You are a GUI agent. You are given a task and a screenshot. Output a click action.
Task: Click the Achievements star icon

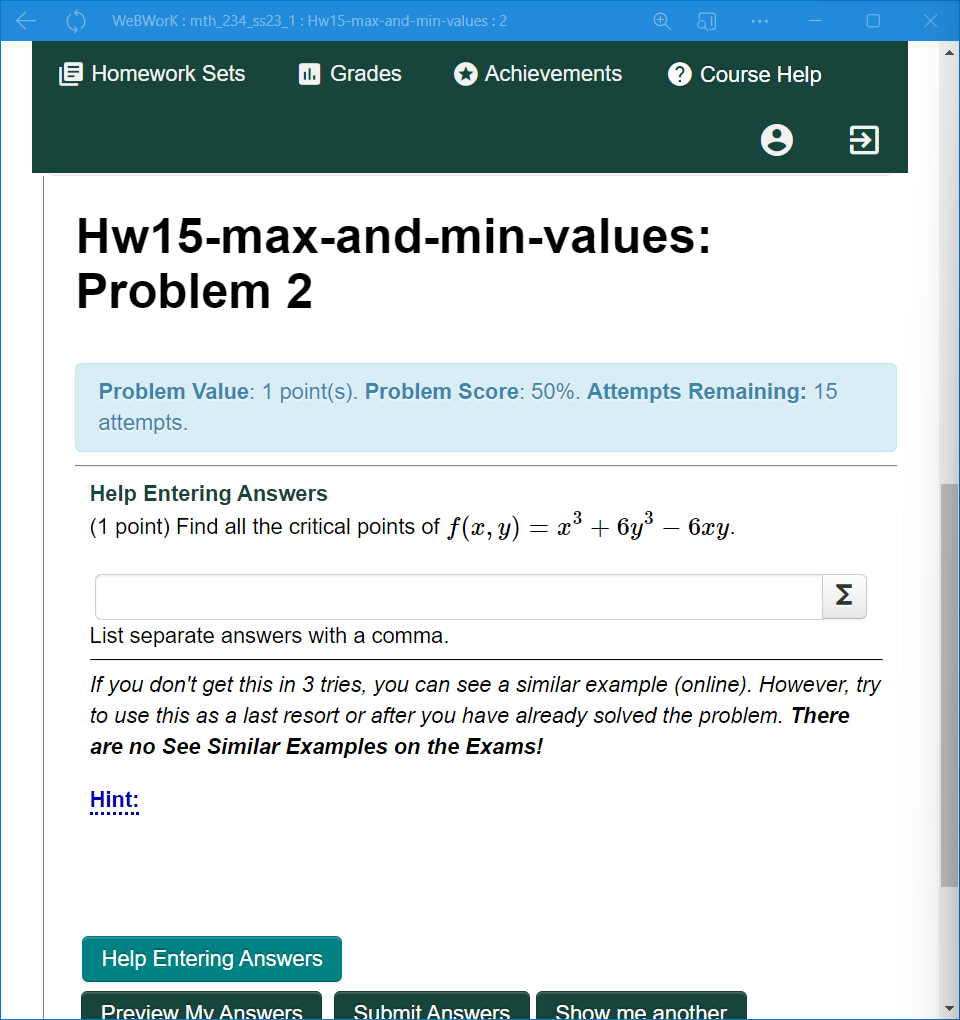(x=466, y=73)
